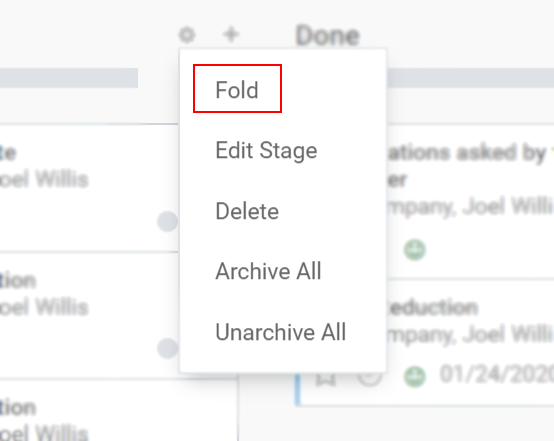
Task: Click the 01/24/2020 date on the Done card
Action: pos(497,374)
